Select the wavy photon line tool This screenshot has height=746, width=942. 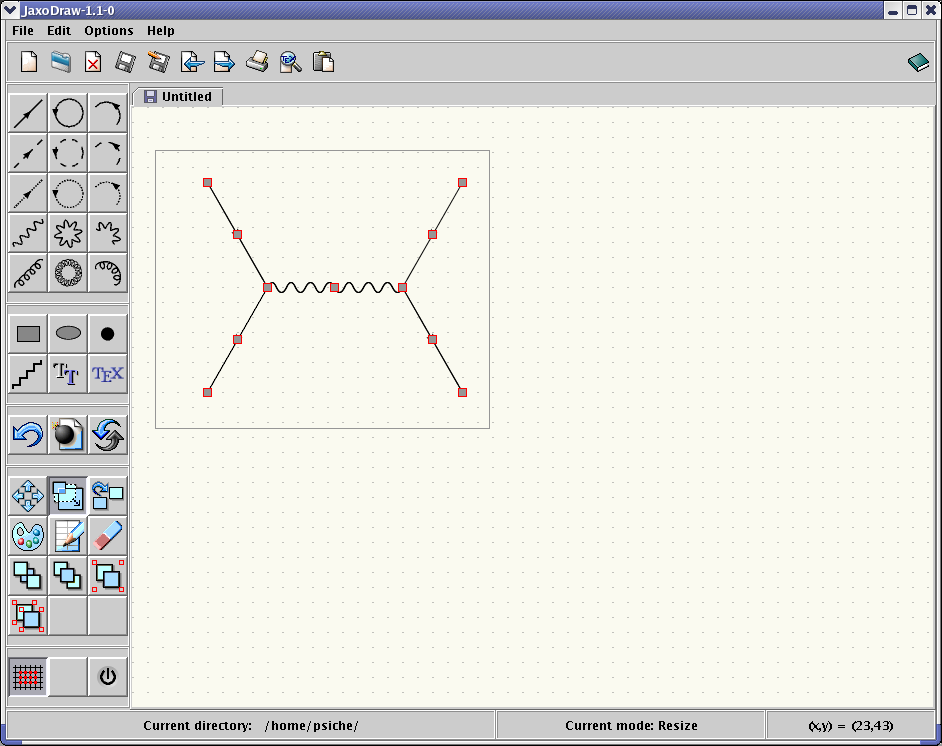[x=28, y=233]
